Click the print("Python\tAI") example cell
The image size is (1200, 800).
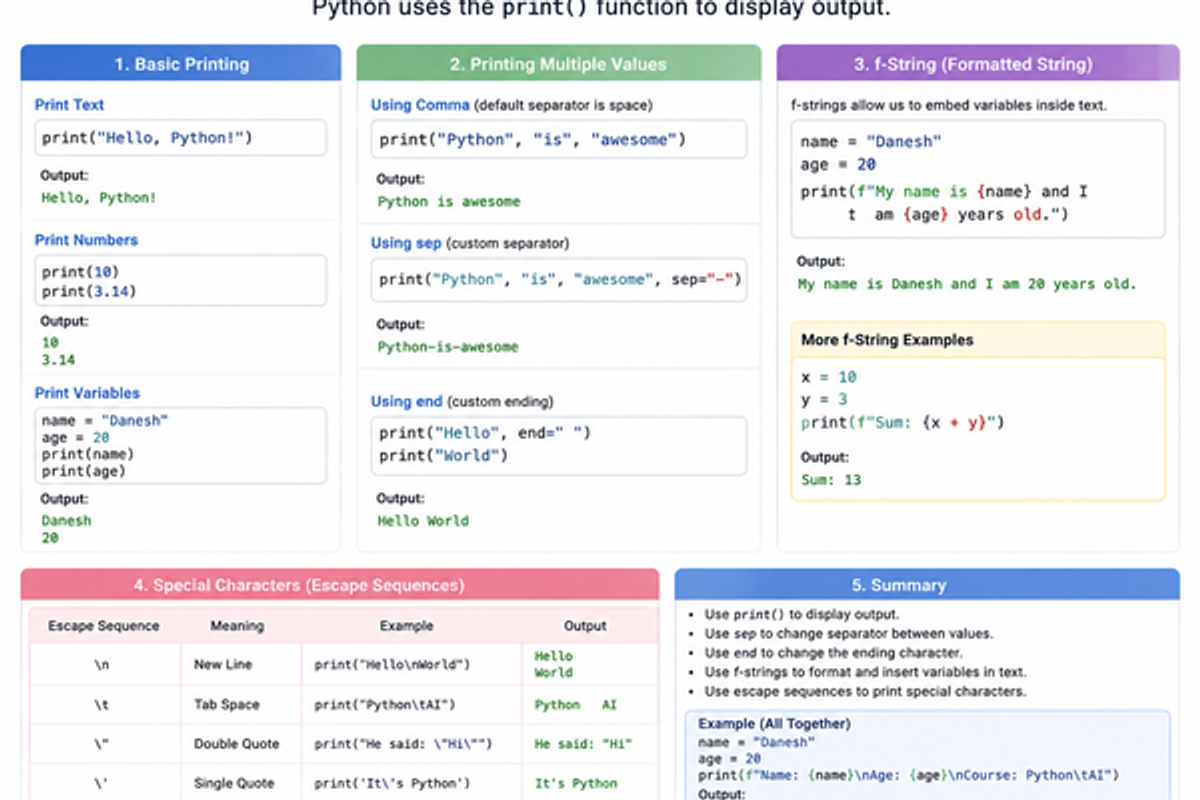(x=385, y=705)
